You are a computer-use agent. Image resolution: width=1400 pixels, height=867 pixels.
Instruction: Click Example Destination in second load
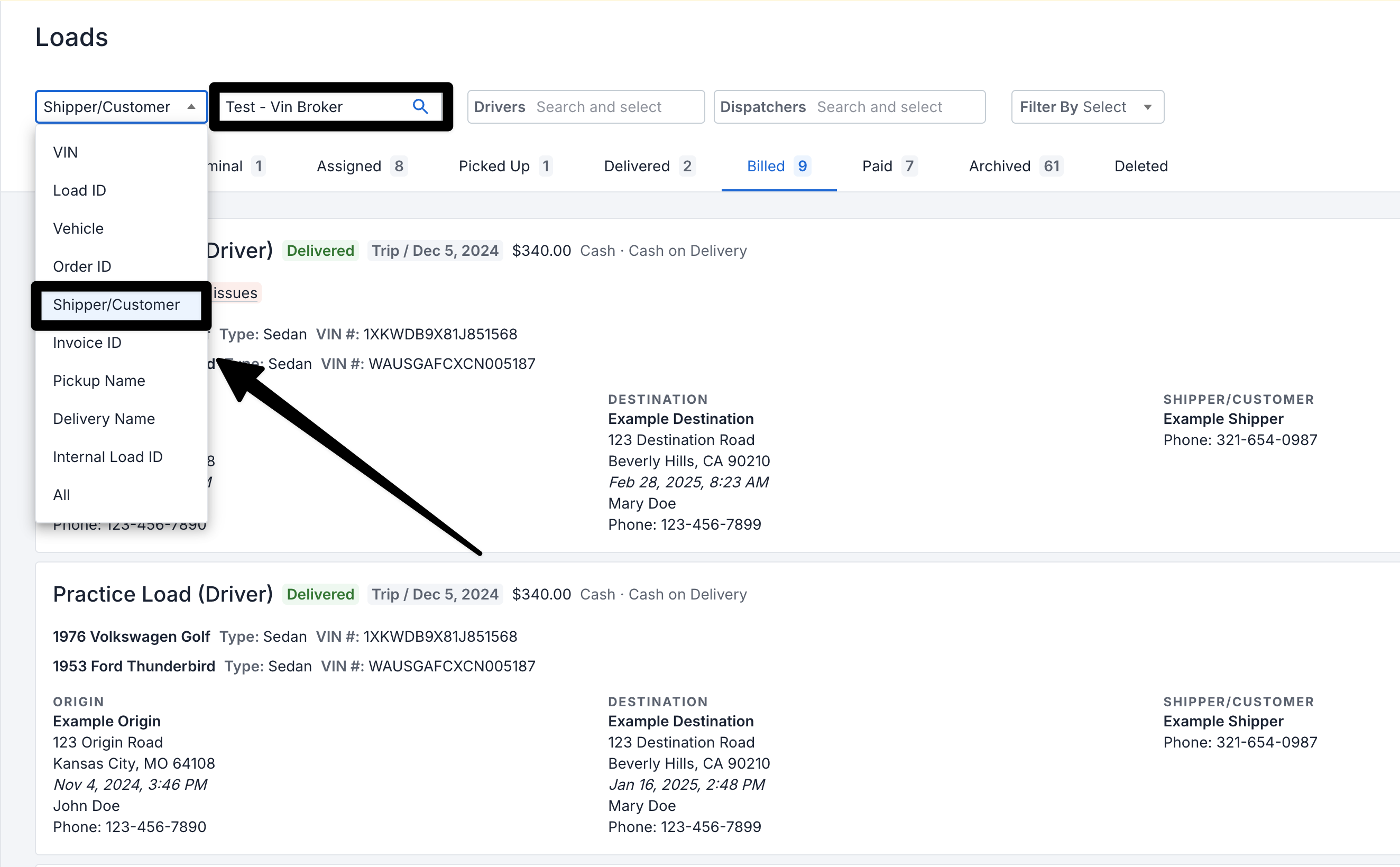point(680,721)
